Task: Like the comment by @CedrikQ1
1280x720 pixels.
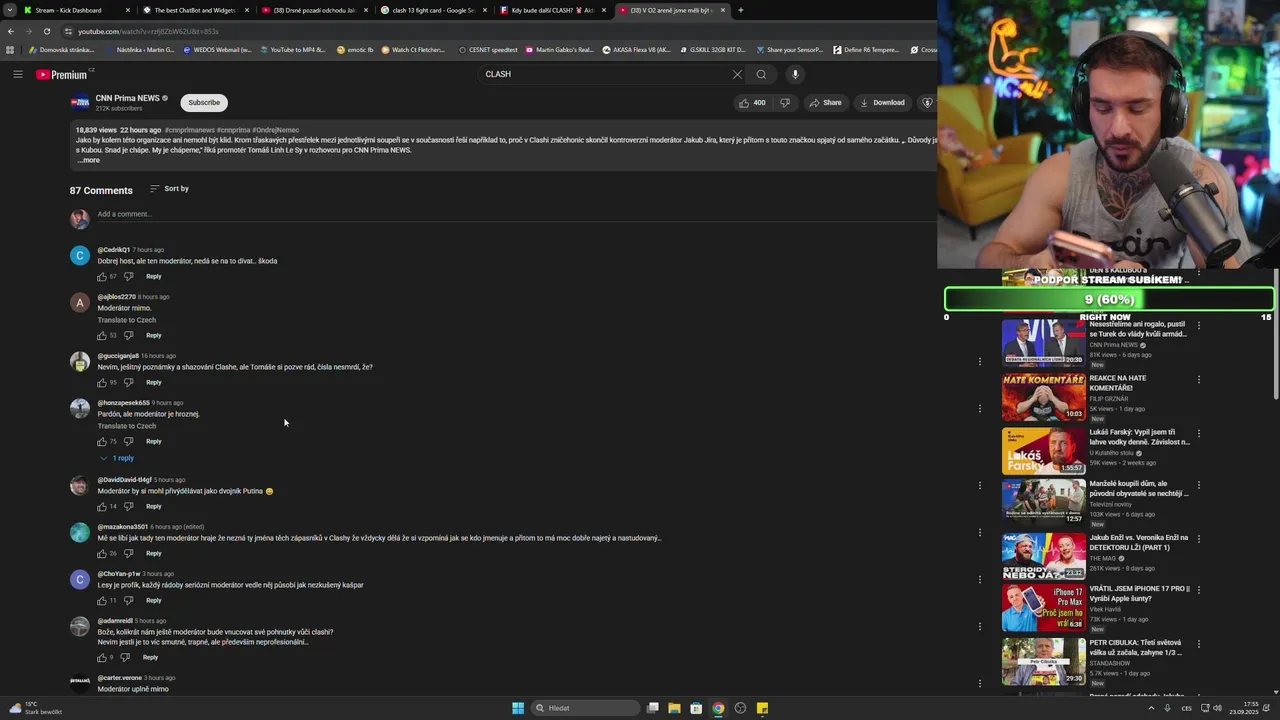Action: point(102,276)
